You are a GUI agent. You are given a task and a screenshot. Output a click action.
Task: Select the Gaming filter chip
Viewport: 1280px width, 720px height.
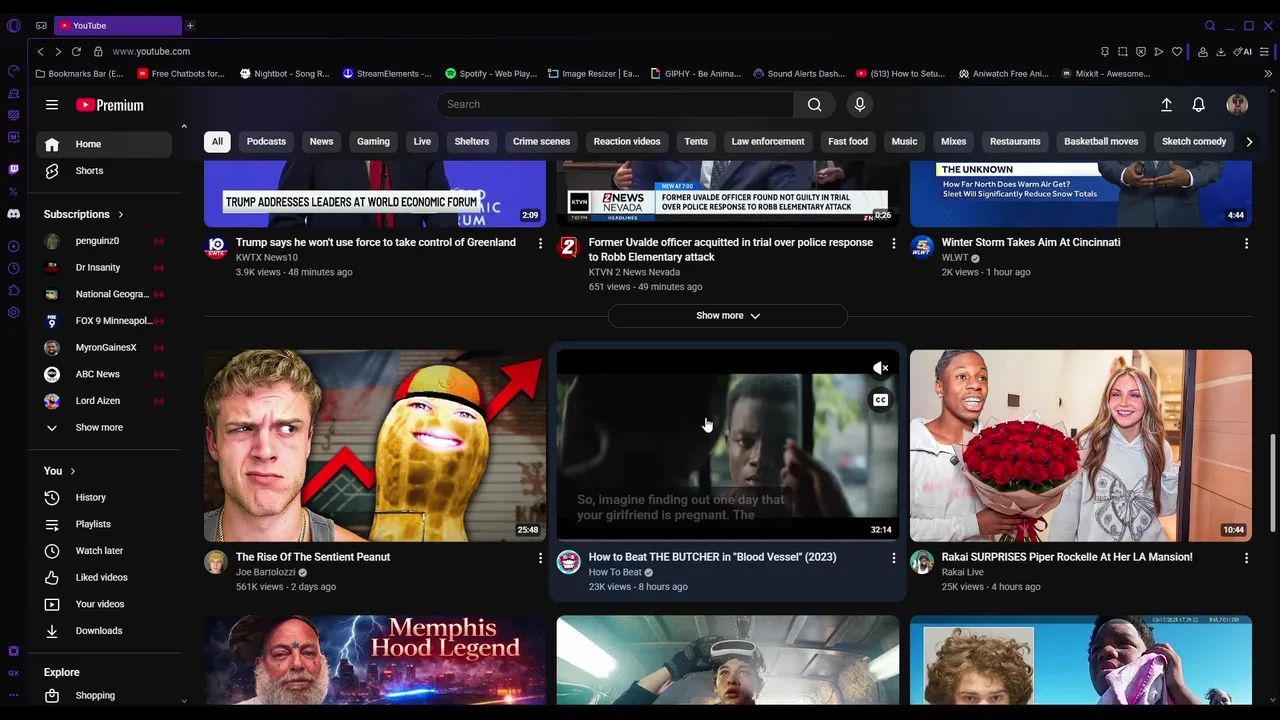[373, 141]
